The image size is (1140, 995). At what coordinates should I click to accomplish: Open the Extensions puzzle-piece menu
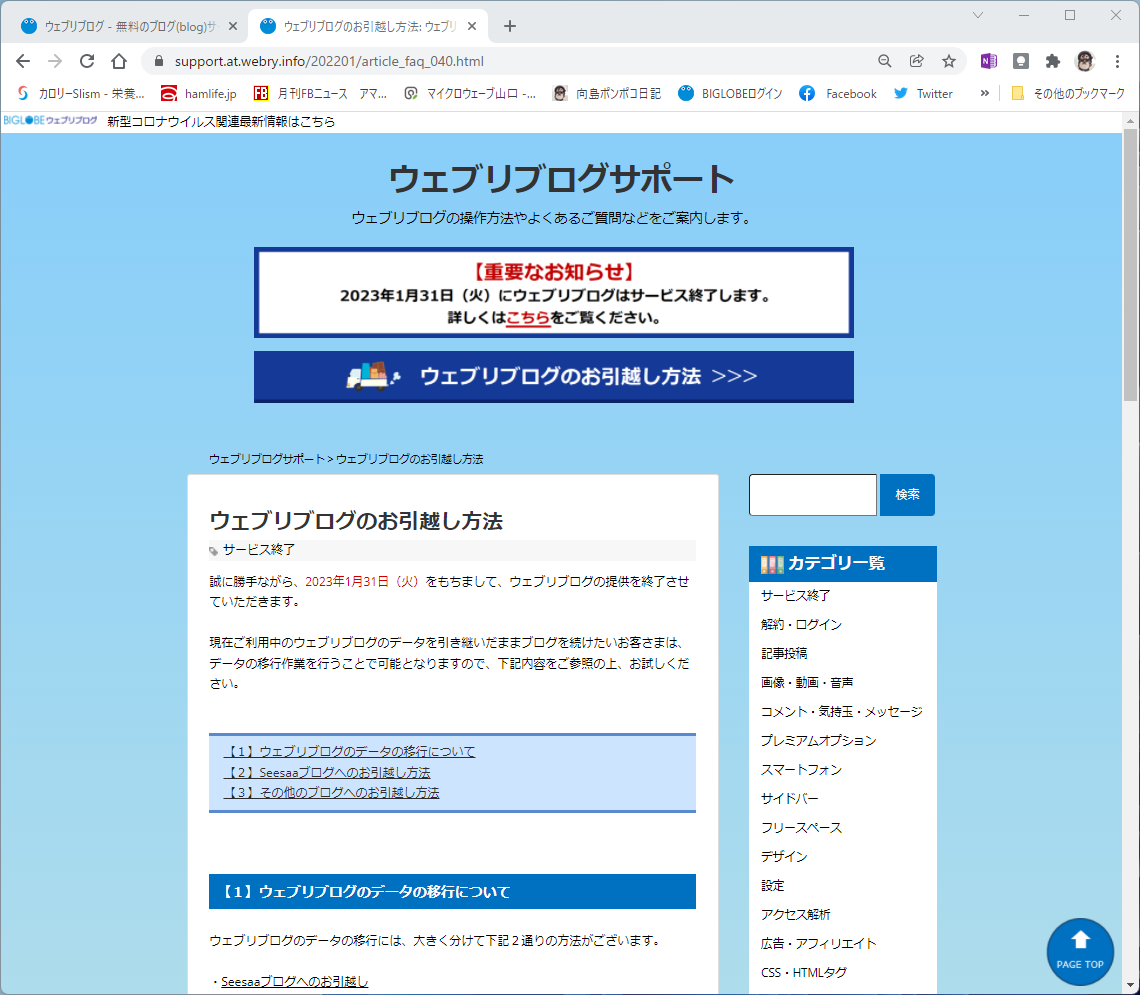click(1053, 61)
